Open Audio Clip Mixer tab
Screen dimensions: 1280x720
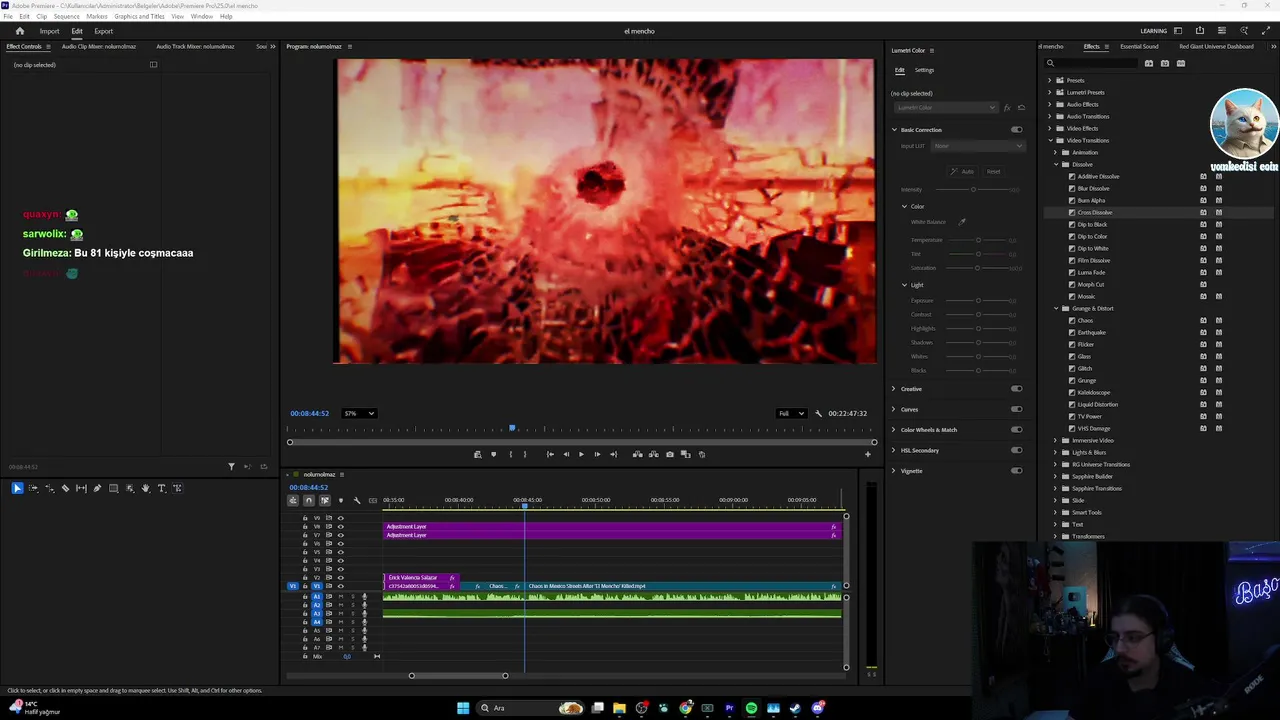point(99,46)
